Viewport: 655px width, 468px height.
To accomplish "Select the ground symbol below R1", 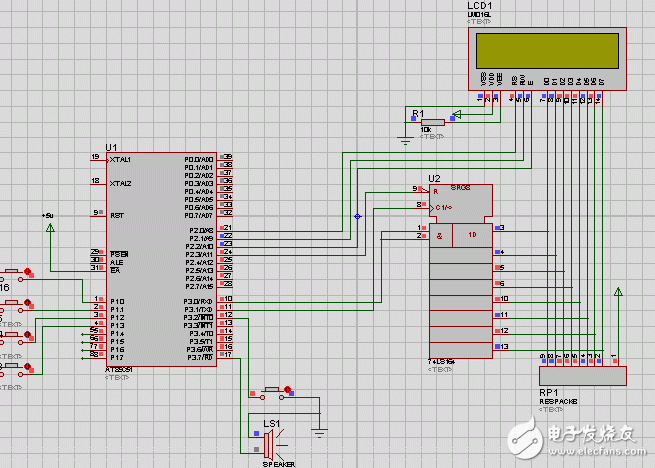I will (405, 140).
